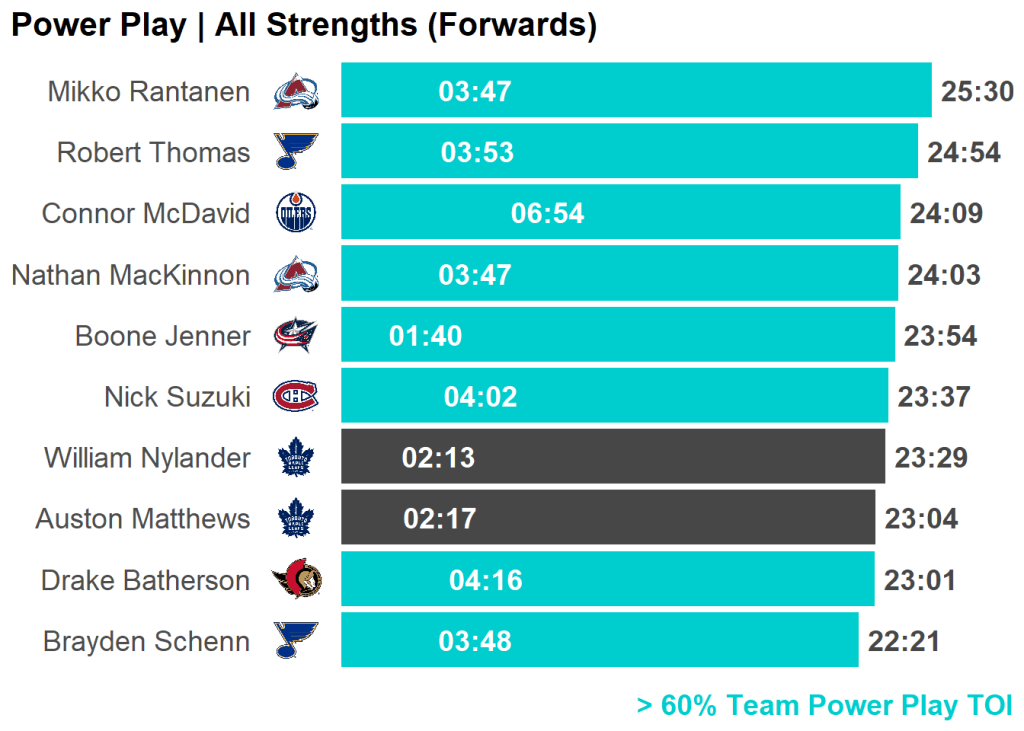1024x731 pixels.
Task: Click the Blues logo beside Brayden Schenn
Action: (296, 640)
